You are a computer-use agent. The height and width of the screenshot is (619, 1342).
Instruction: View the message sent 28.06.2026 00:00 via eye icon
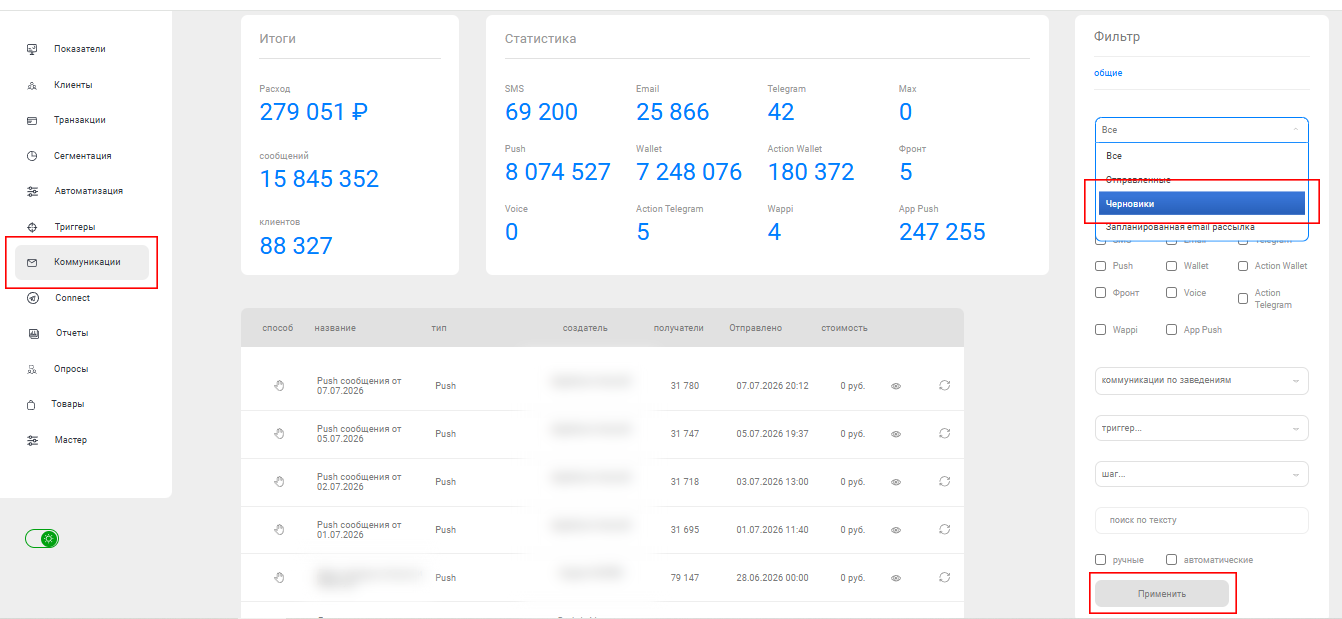tap(896, 578)
